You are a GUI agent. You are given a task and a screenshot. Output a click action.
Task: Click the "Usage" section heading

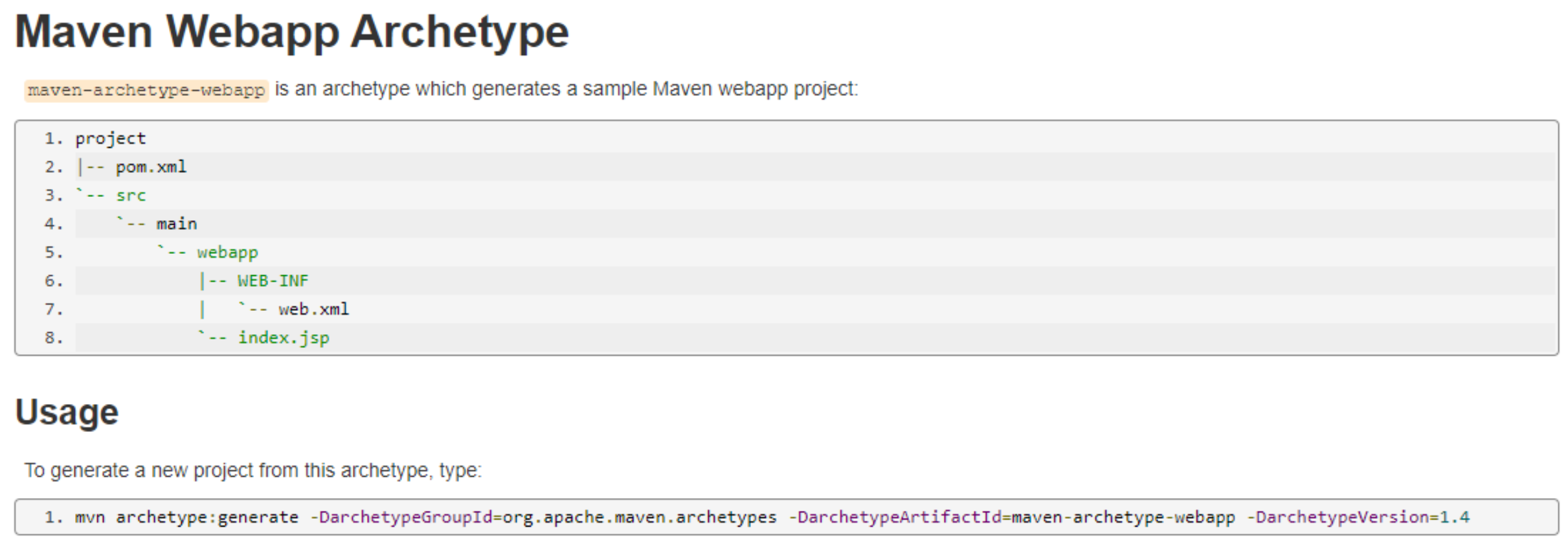67,413
